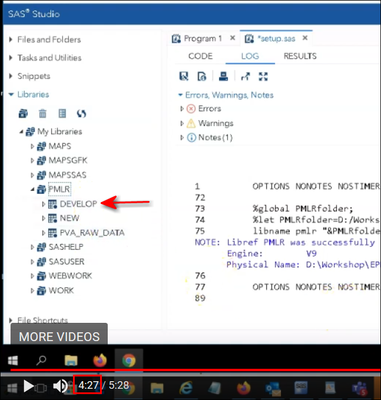Viewport: 381px width, 400px height.
Task: Click the delete library trash icon
Action: click(x=43, y=114)
